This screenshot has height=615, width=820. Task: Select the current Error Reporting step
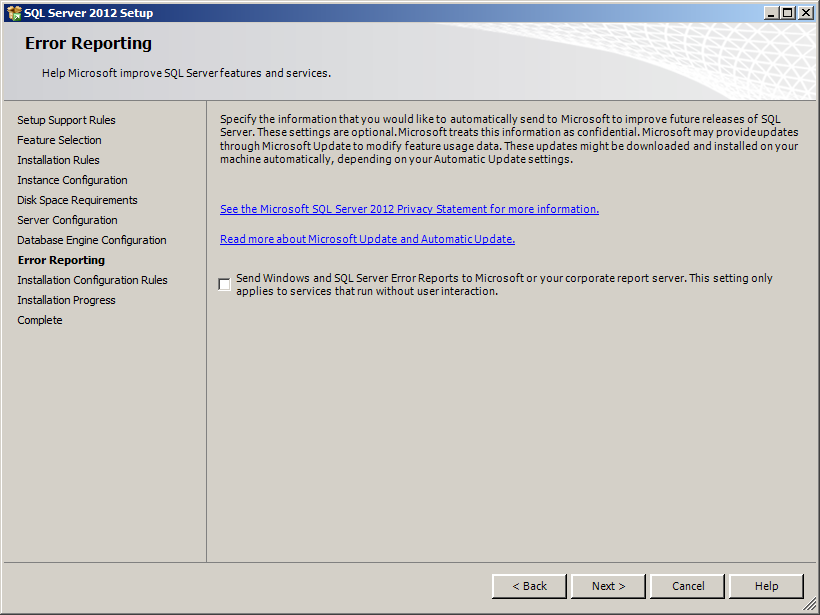pyautogui.click(x=61, y=260)
